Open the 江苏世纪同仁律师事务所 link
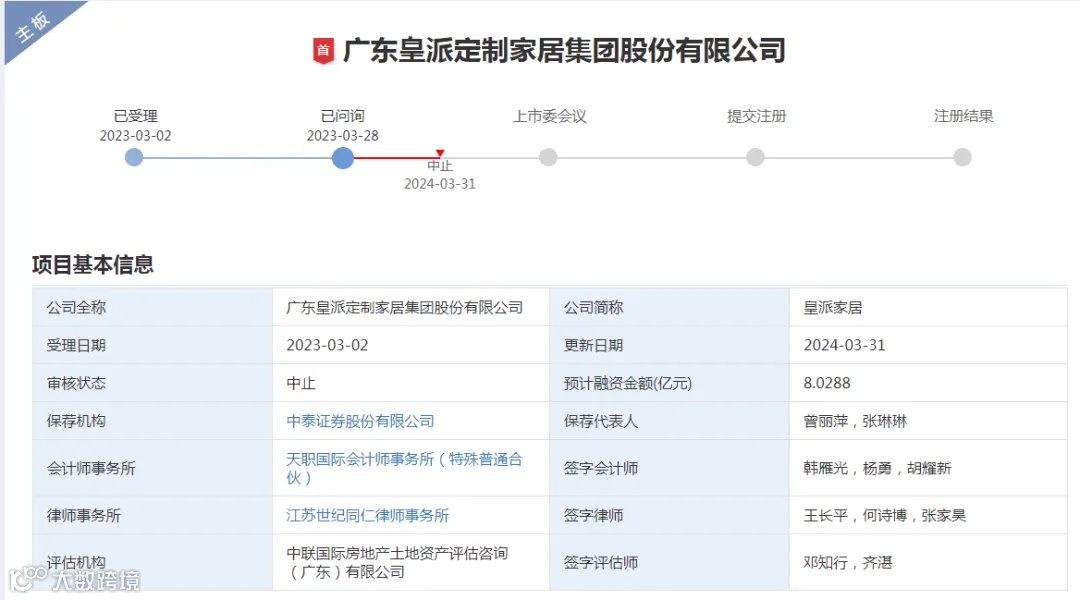1080x600 pixels. pos(368,515)
